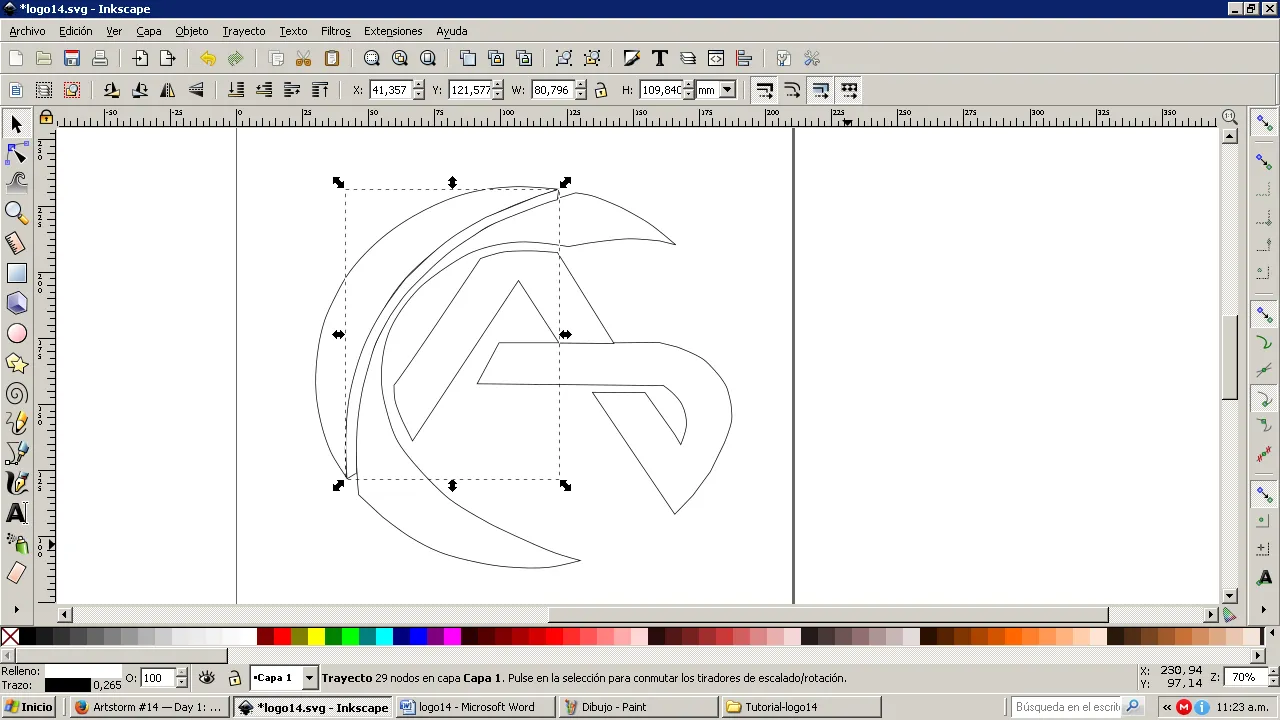The image size is (1280, 720).
Task: Toggle the width-height ratio lock
Action: tap(601, 90)
